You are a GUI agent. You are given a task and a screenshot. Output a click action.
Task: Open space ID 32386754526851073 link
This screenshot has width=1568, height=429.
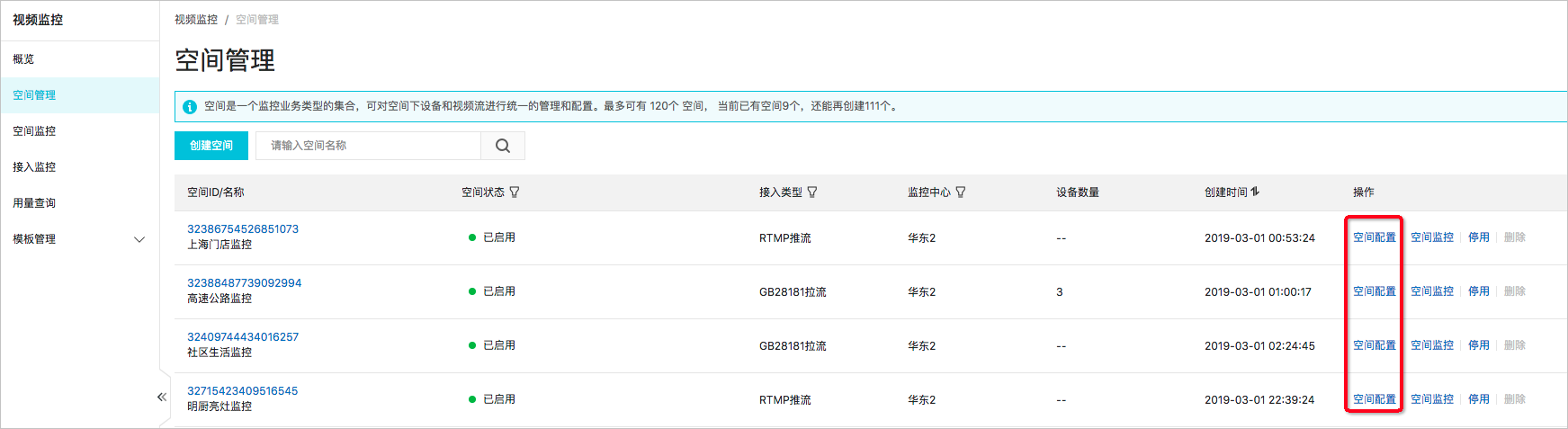(x=243, y=229)
